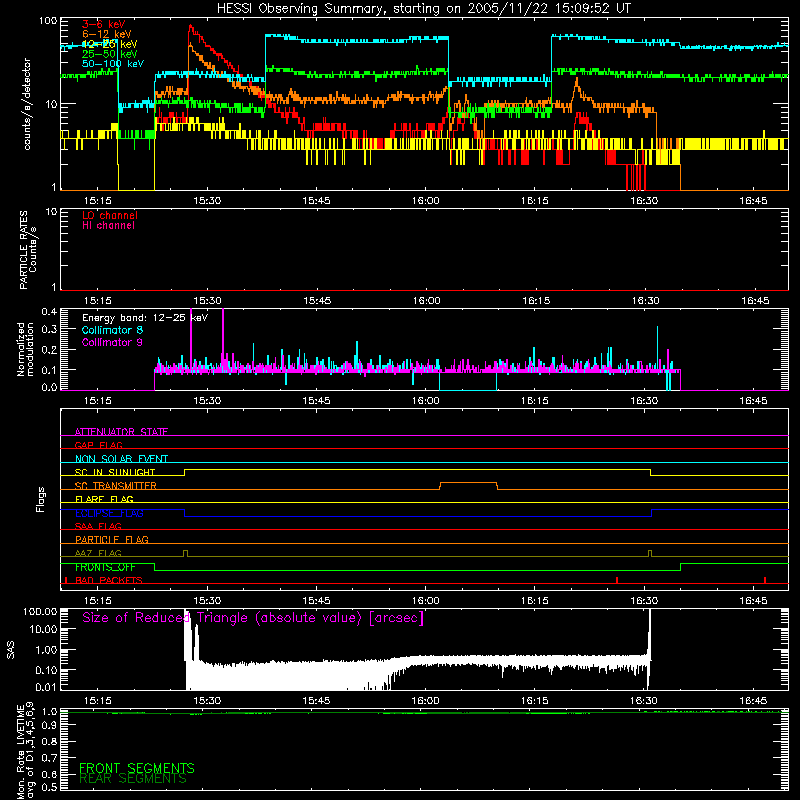Click the 'Normalized modulation' y-axis label

coord(25,349)
